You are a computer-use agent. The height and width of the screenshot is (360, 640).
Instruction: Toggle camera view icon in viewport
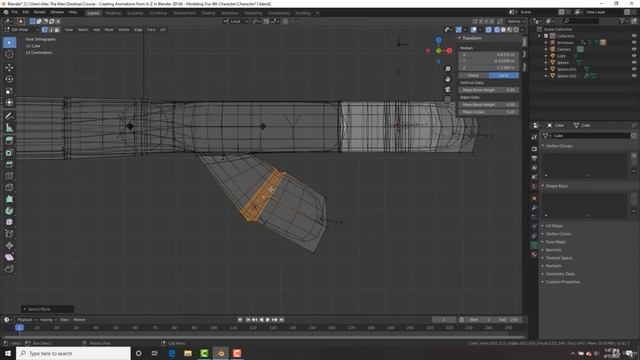[x=448, y=89]
